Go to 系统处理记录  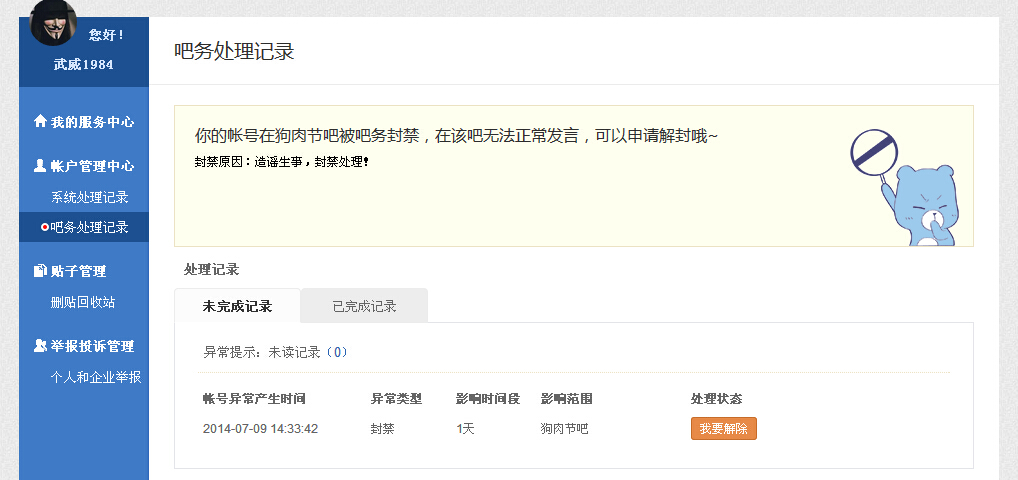[90, 197]
